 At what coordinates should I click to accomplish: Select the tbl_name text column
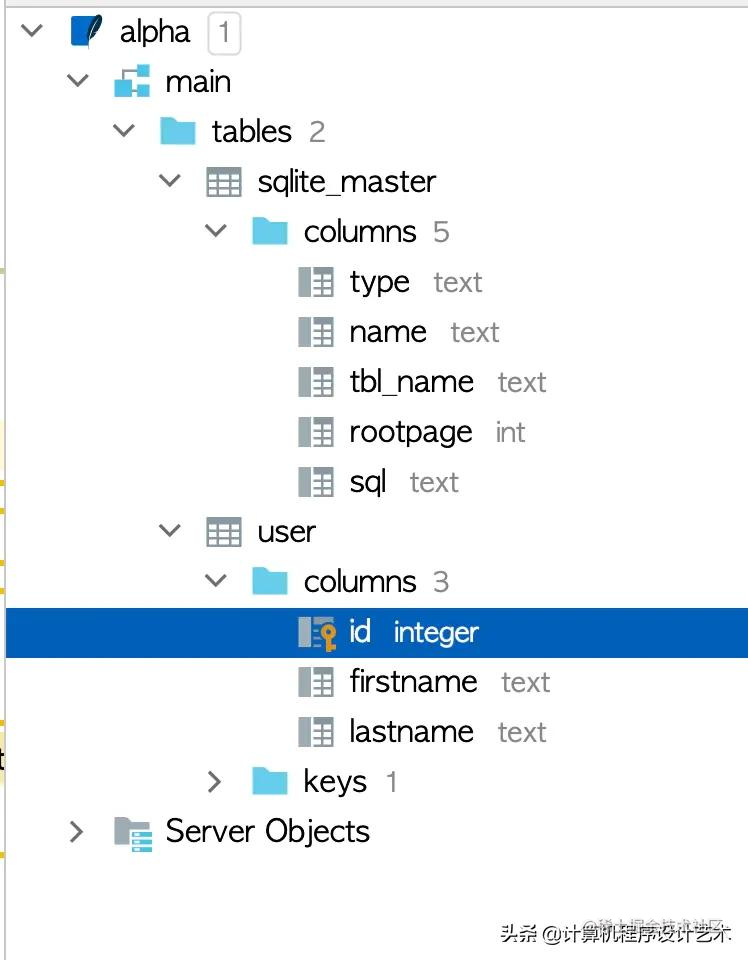coord(412,381)
